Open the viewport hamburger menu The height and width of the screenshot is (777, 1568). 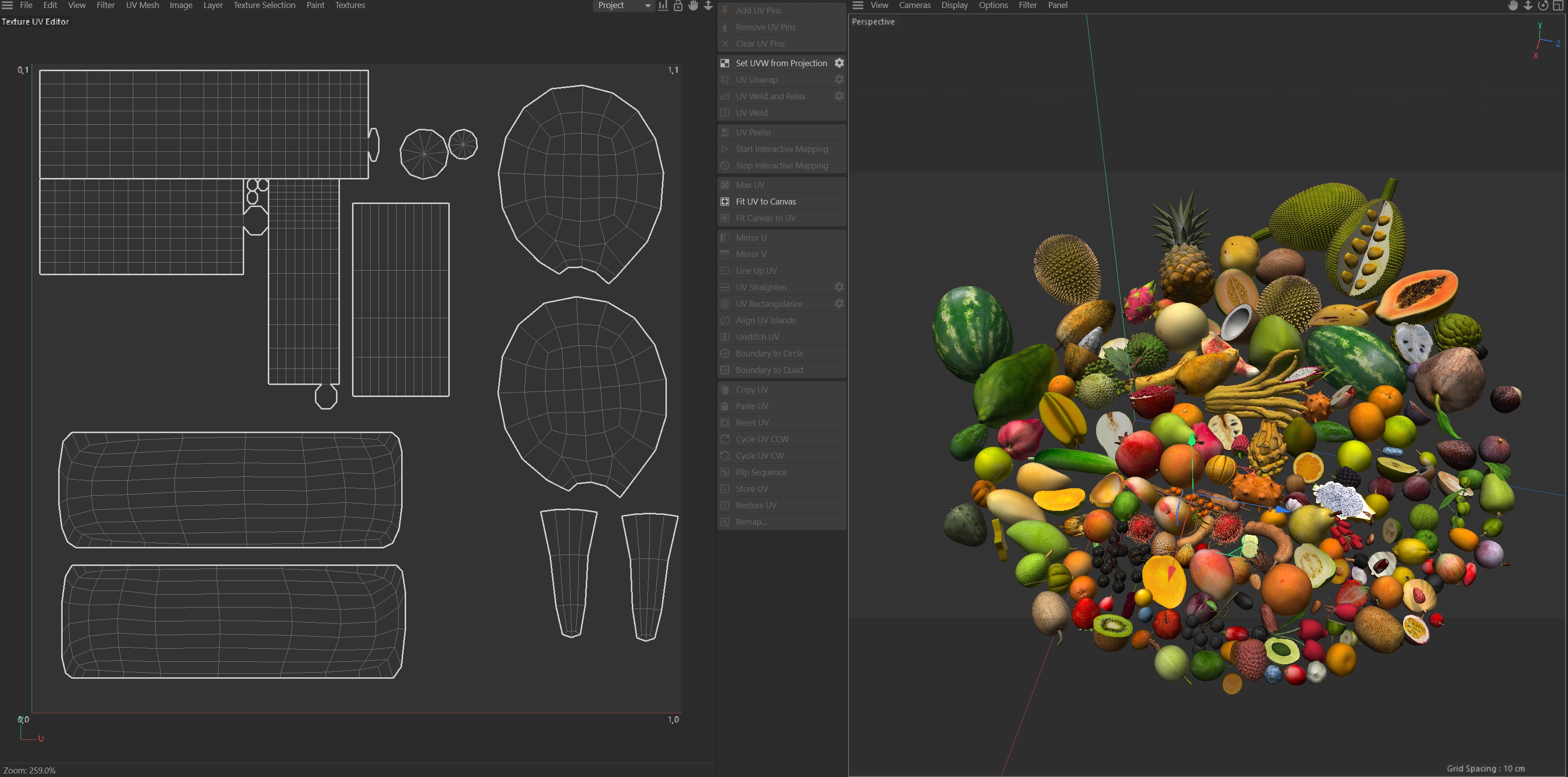pos(857,6)
